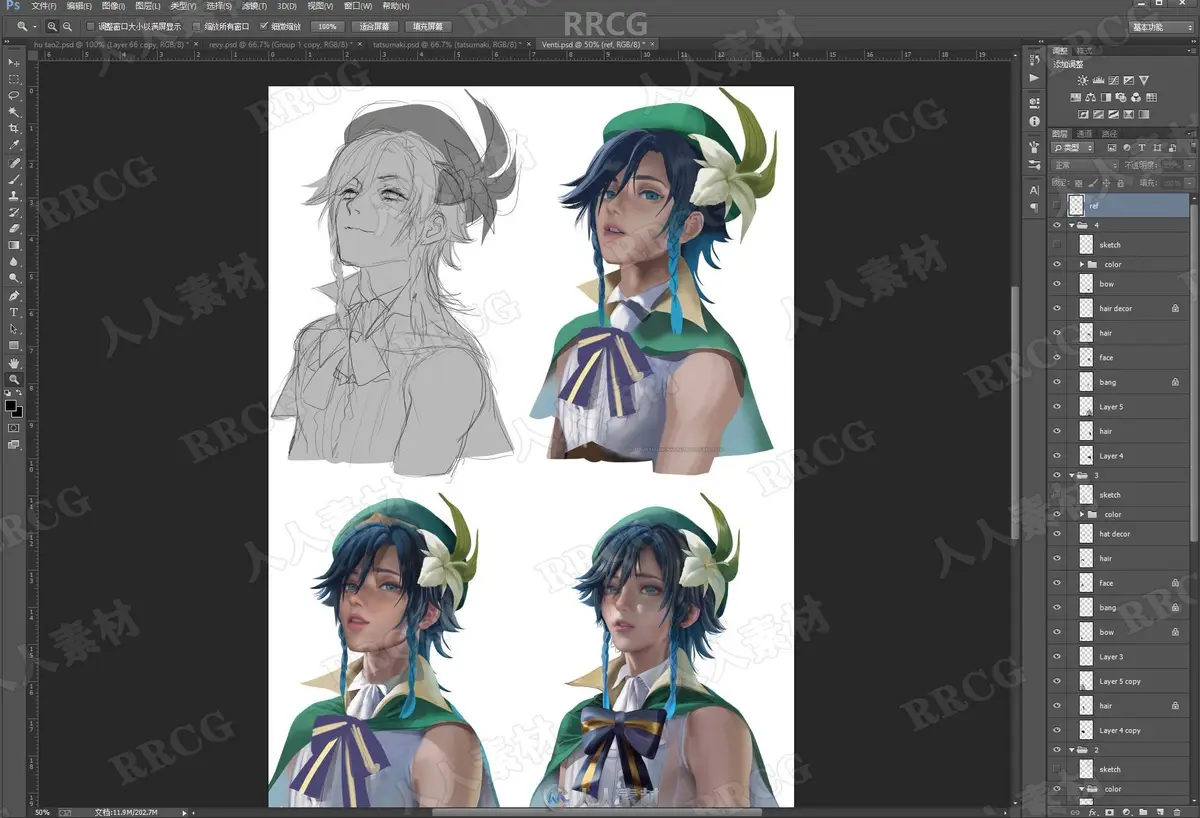Viewport: 1200px width, 818px height.
Task: Select the Eraser tool
Action: coord(14,228)
